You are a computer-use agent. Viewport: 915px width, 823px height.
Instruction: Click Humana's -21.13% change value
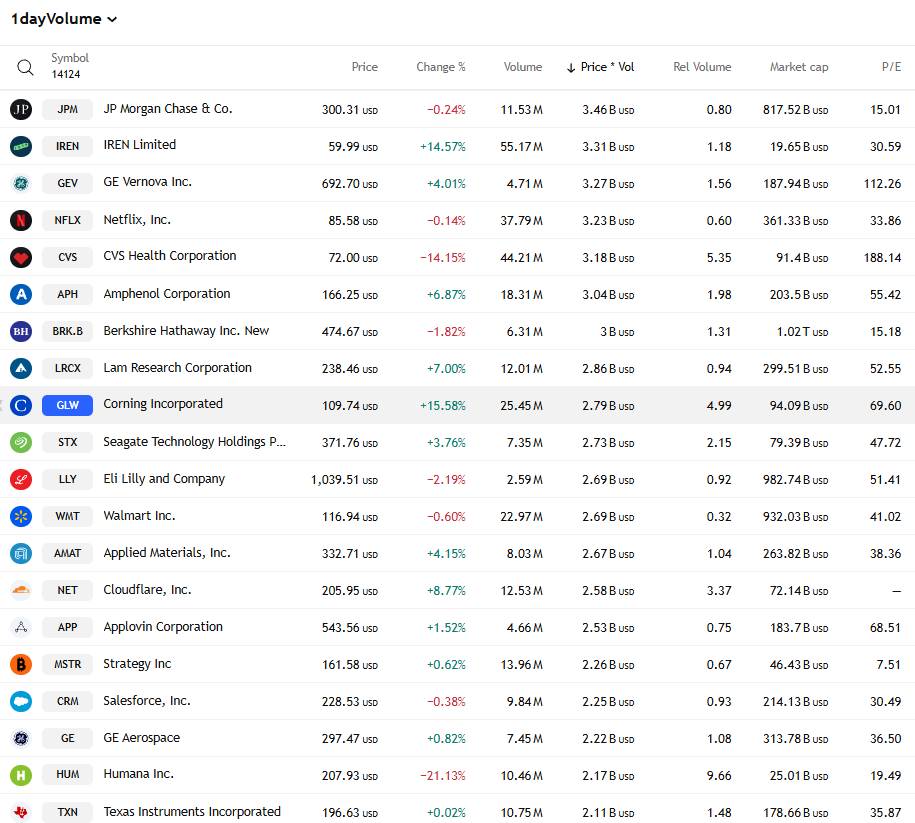coord(443,776)
